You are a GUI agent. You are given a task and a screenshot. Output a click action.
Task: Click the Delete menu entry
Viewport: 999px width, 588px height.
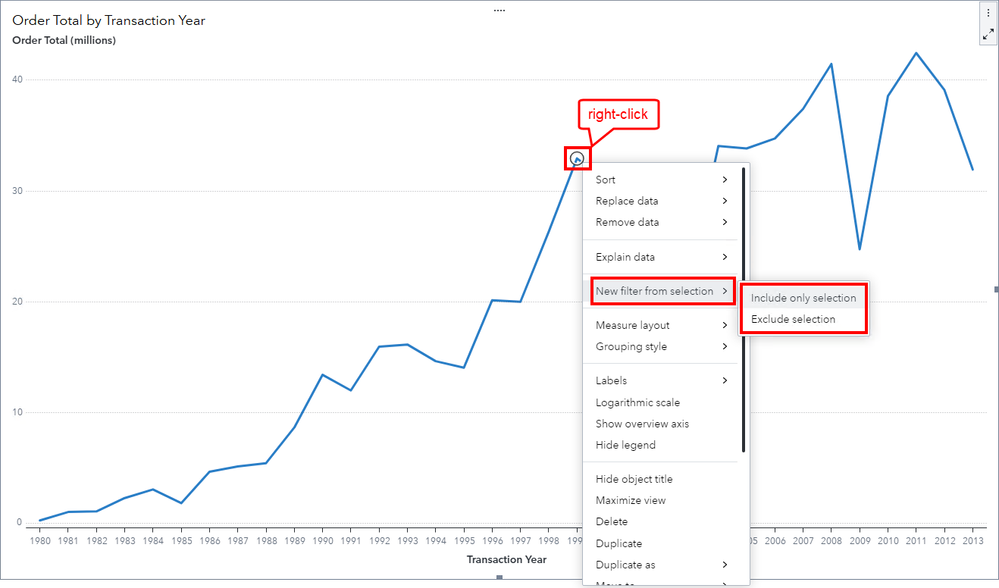612,521
